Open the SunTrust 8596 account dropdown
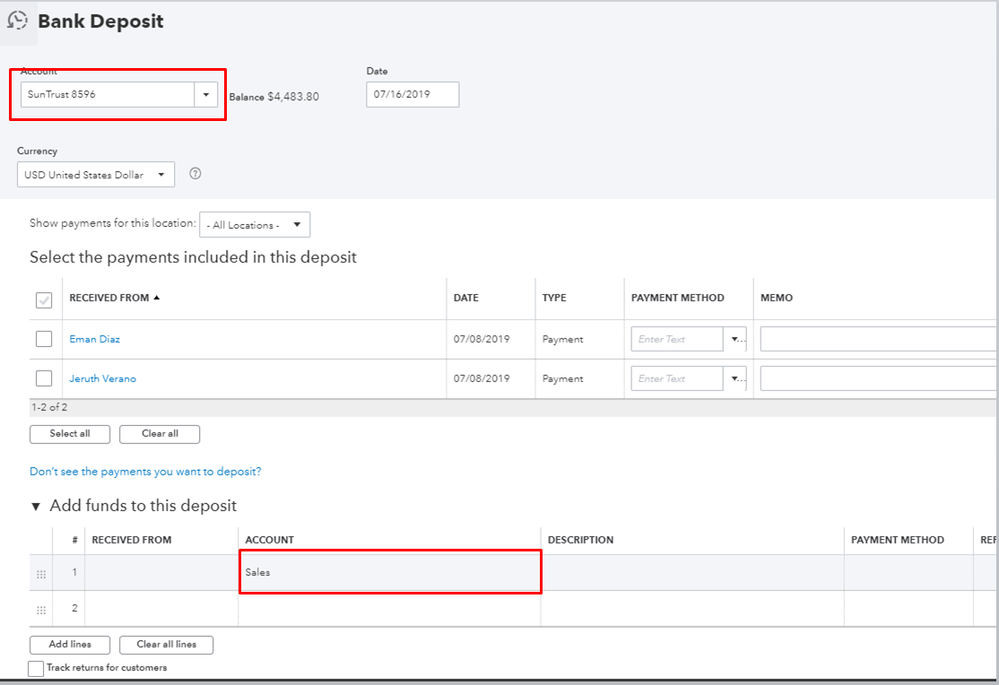This screenshot has width=999, height=685. pyautogui.click(x=206, y=95)
